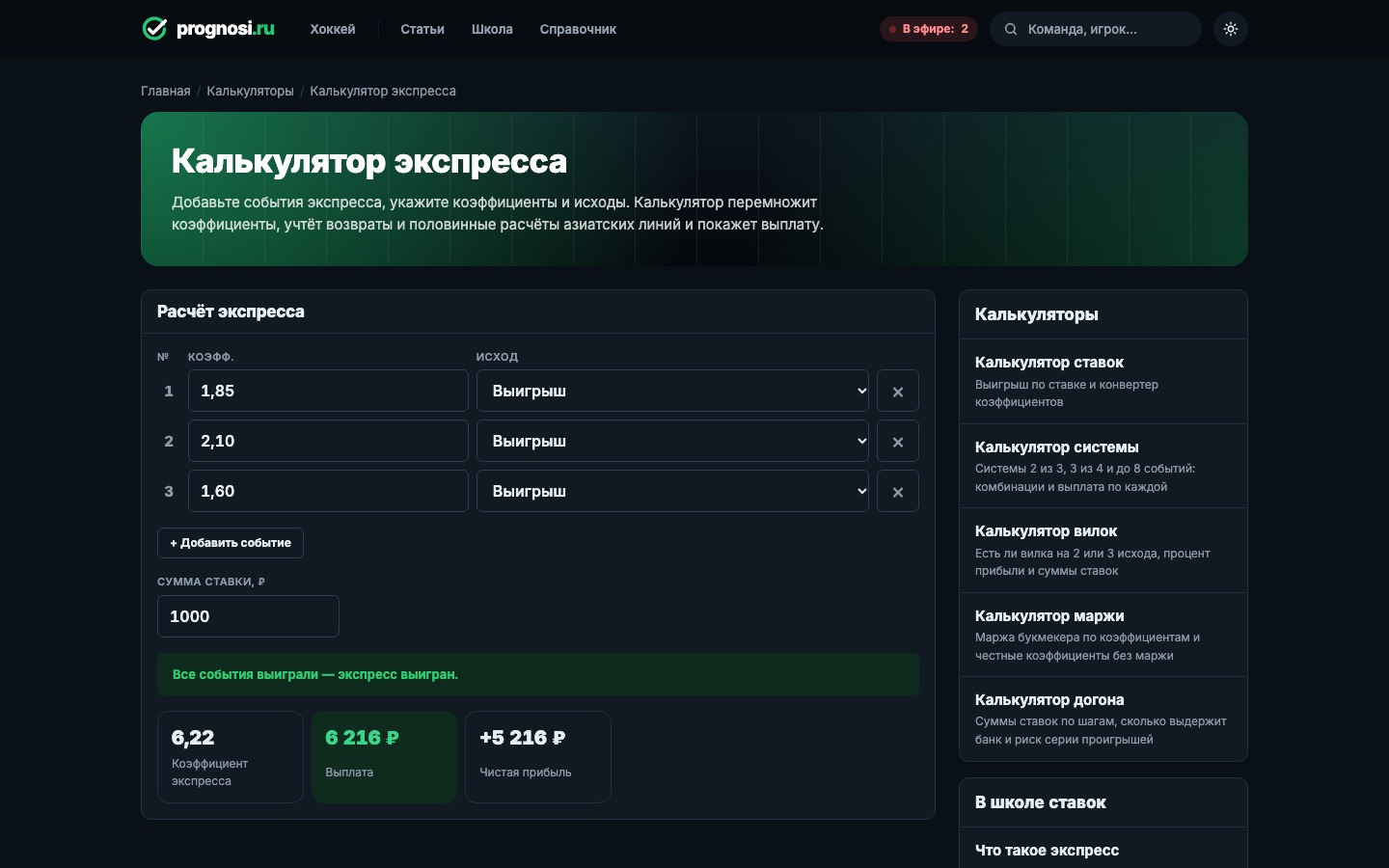Go to Главная breadcrumb link
The image size is (1389, 868).
point(166,91)
